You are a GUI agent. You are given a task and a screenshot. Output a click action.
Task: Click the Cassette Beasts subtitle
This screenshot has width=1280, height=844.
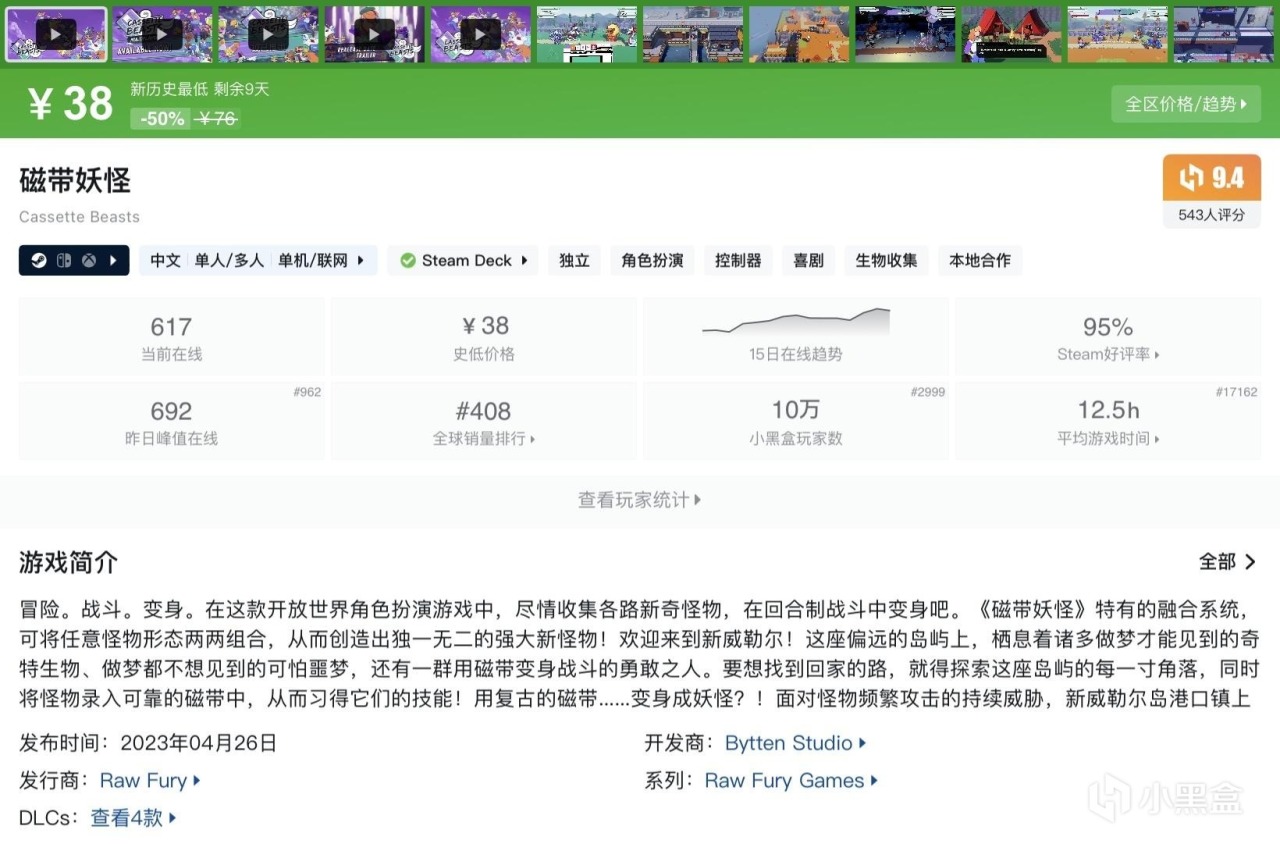click(x=79, y=217)
